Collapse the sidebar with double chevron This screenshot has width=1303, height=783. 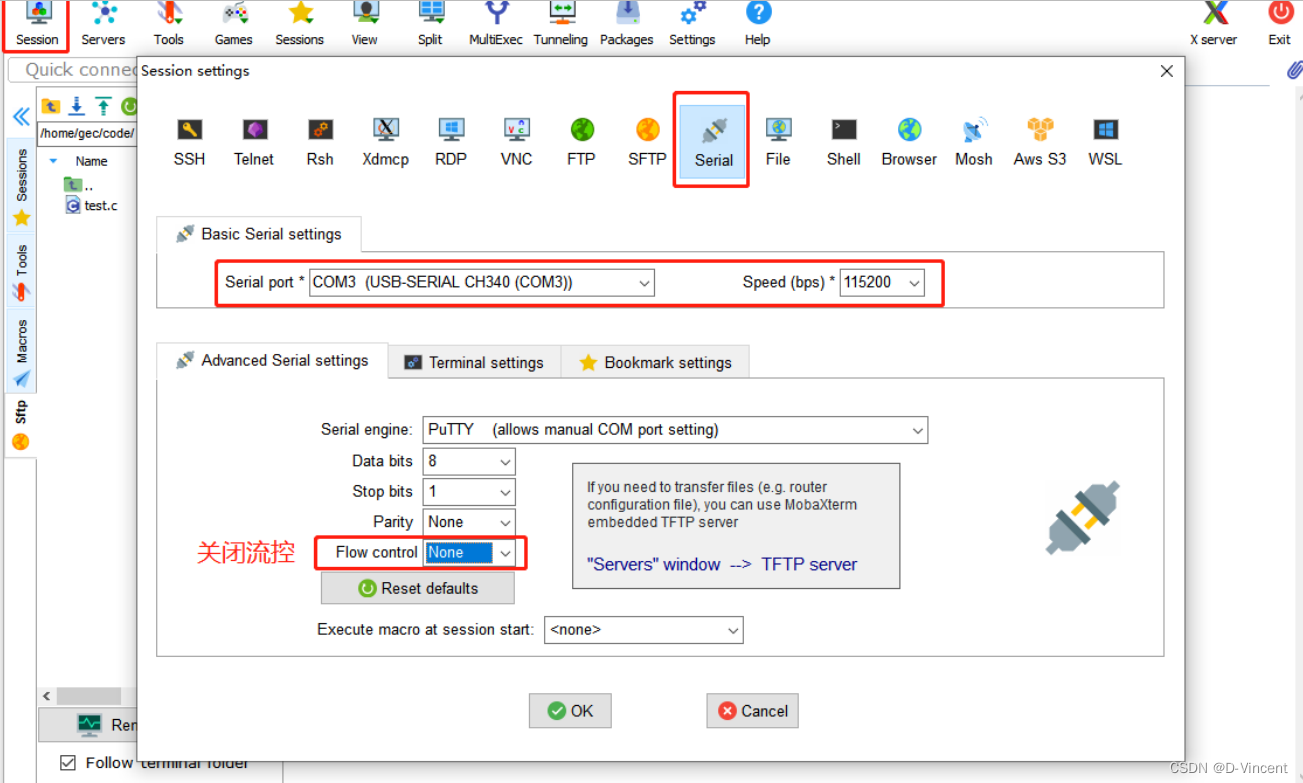[x=20, y=117]
